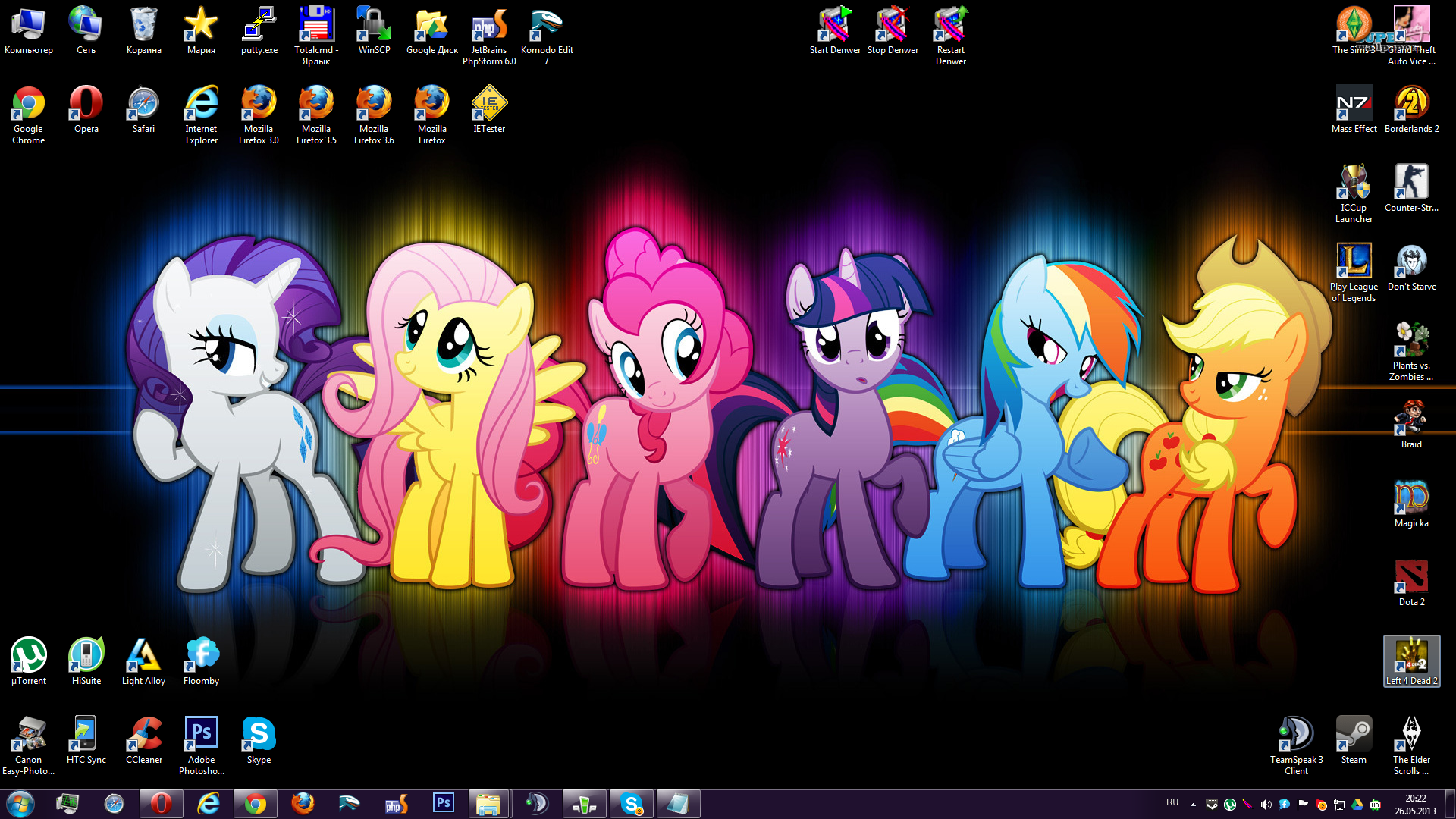Open the Windows Start menu
Image resolution: width=1456 pixels, height=819 pixels.
point(20,804)
